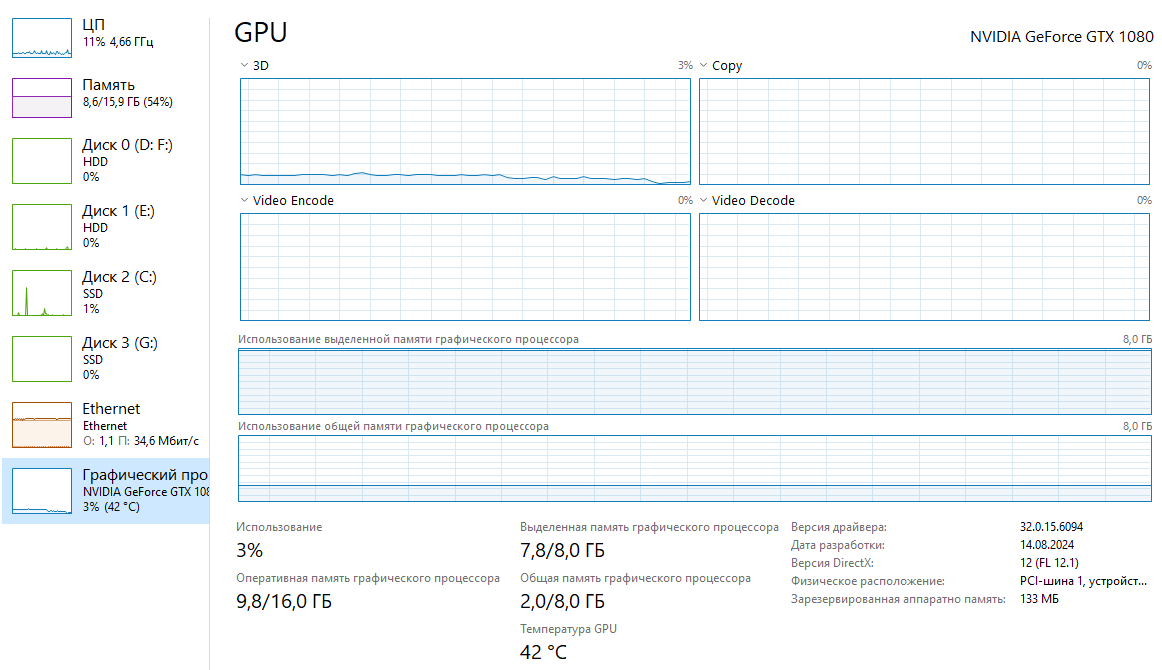Click the dedicated GPU memory usage graph

(x=695, y=381)
